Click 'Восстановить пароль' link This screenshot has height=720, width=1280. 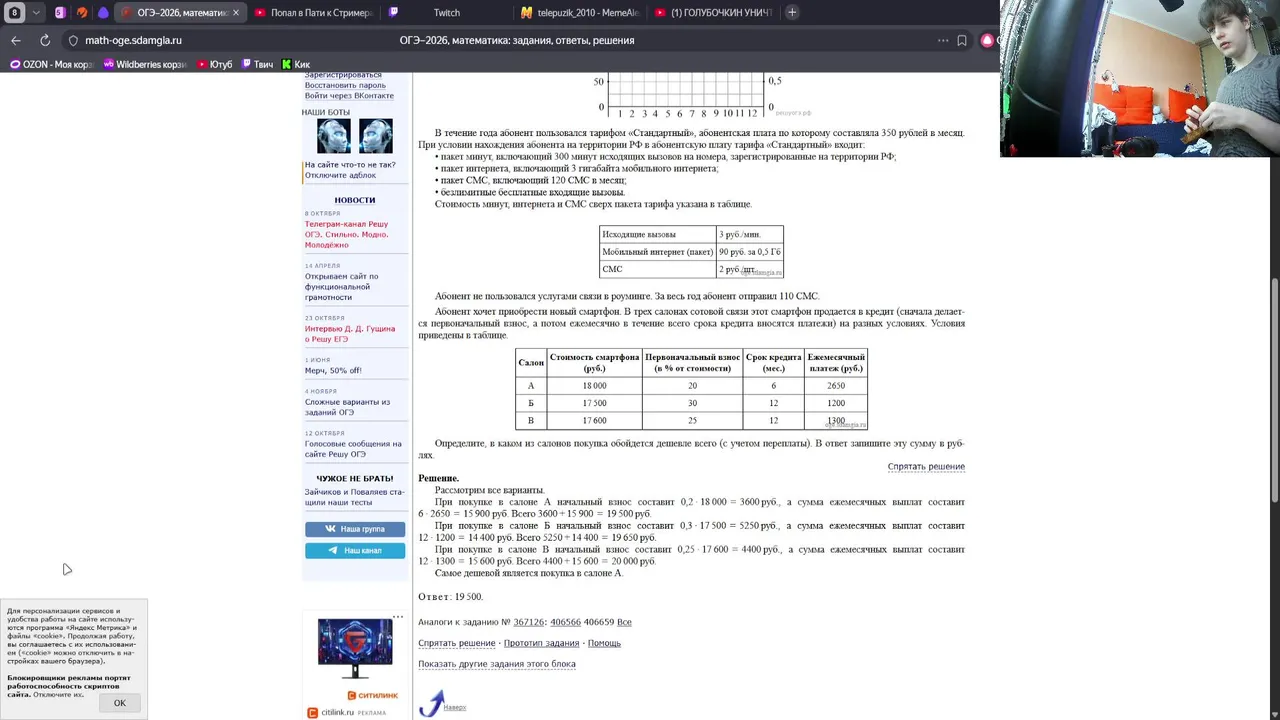(345, 85)
